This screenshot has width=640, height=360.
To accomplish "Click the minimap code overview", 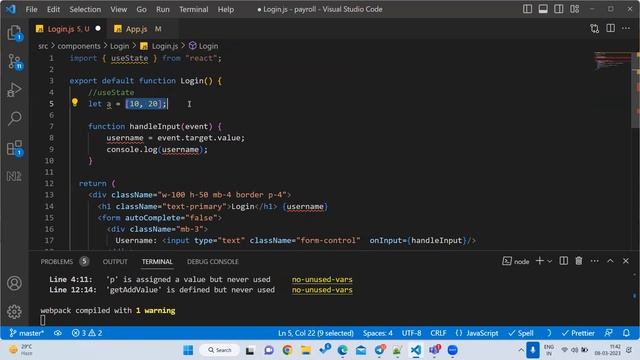I will (x=613, y=61).
